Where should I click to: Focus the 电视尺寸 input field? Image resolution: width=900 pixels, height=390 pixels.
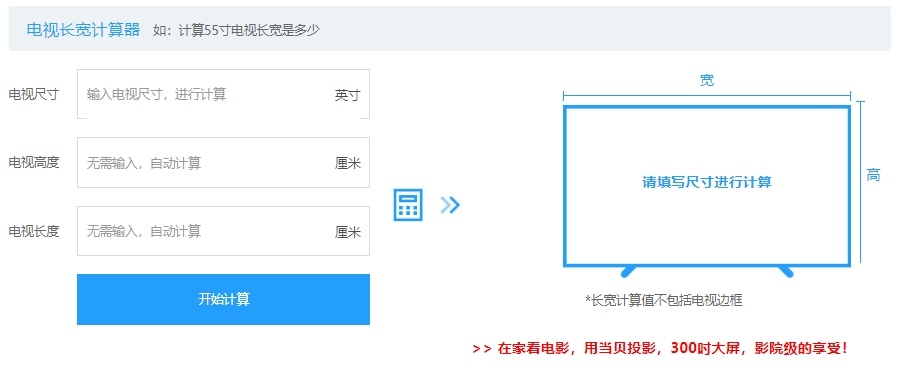tap(223, 94)
